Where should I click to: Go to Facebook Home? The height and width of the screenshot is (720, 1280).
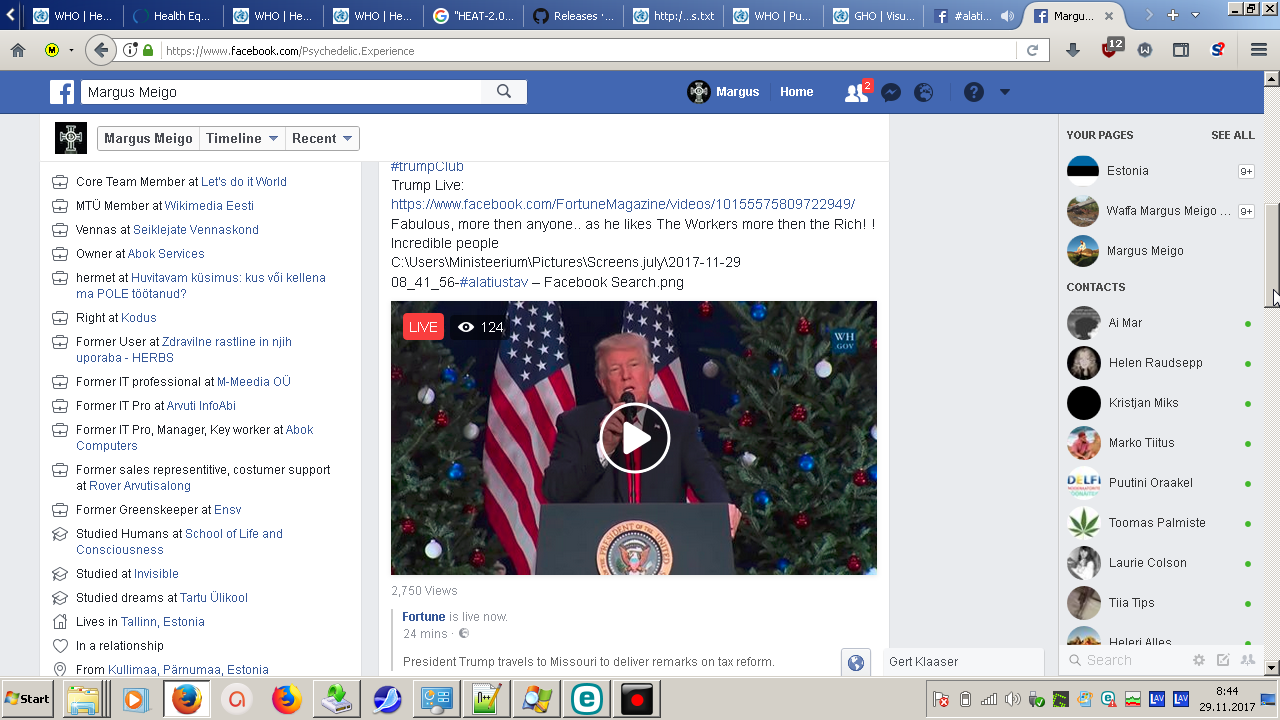point(797,92)
